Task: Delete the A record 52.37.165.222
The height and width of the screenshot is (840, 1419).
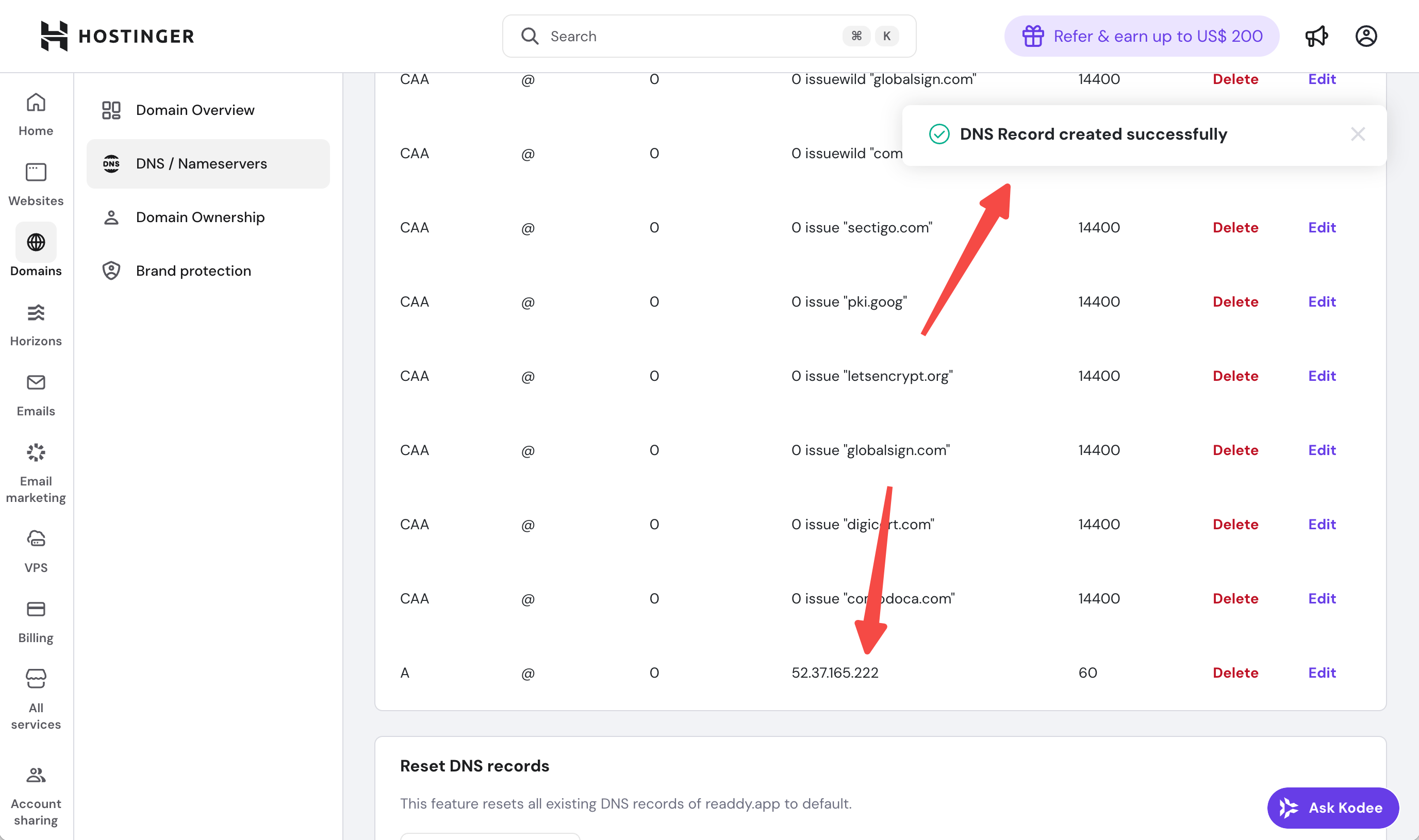Action: click(1235, 673)
